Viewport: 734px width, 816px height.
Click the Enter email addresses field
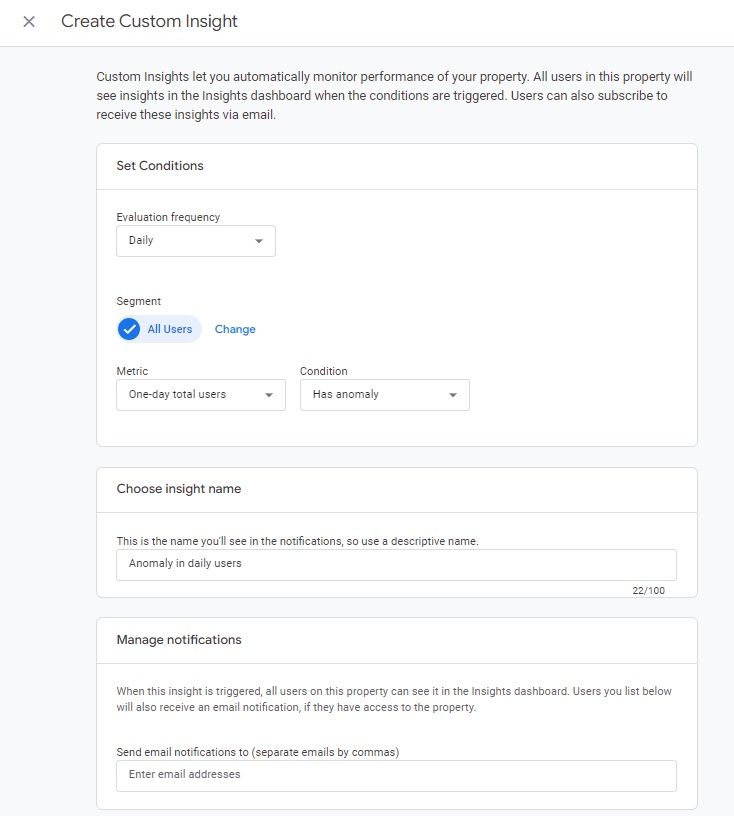pos(396,775)
